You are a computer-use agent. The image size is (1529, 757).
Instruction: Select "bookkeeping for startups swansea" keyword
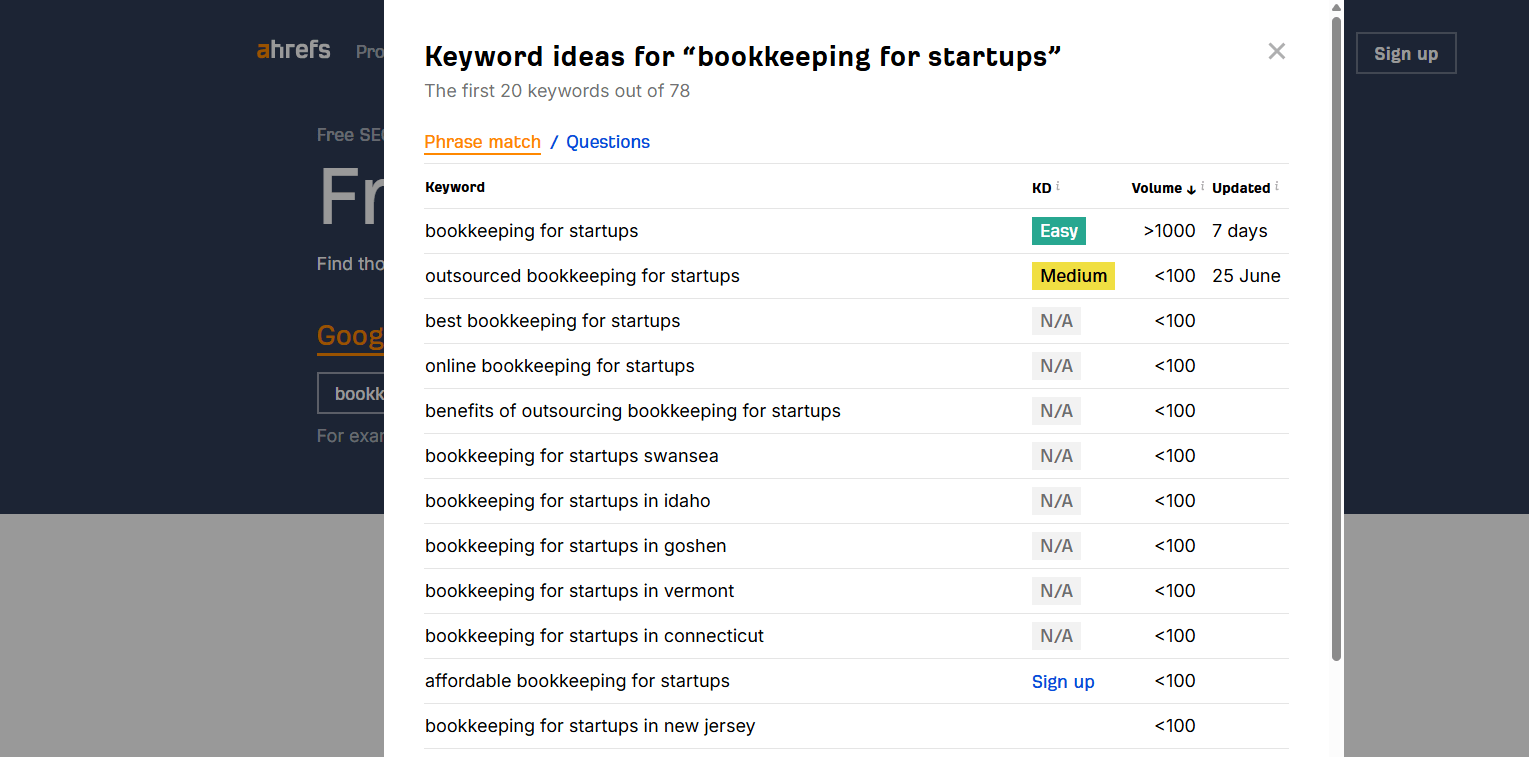[572, 456]
